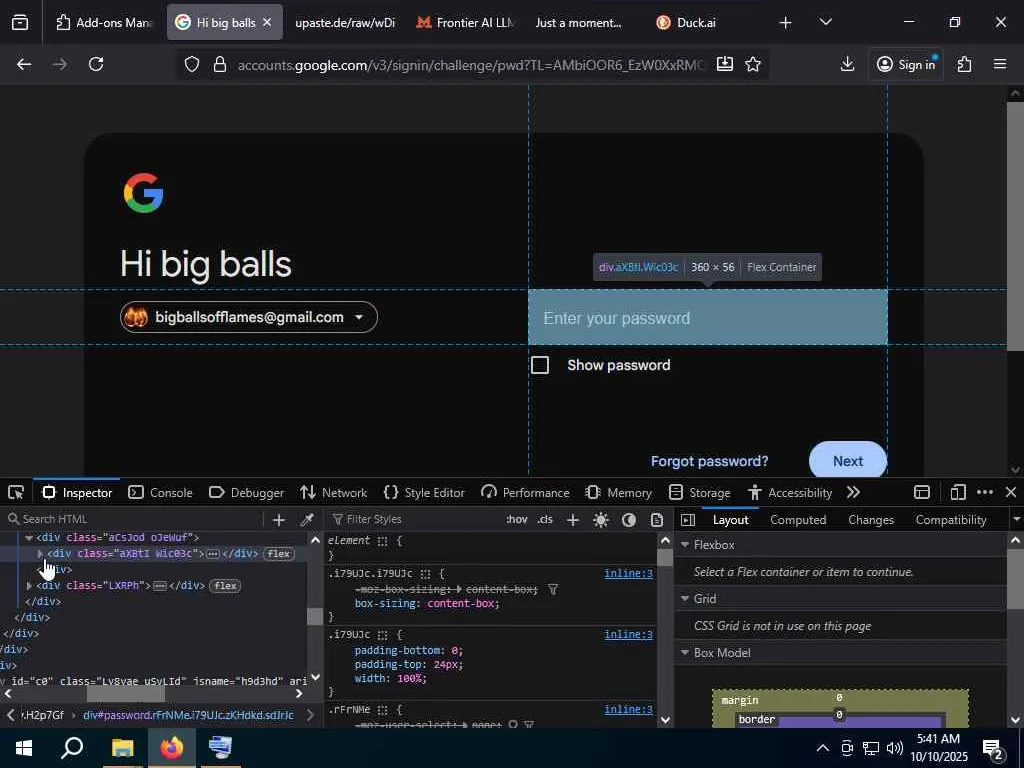Toggle light color scheme simulation
Viewport: 1024px width, 768px height.
601,520
